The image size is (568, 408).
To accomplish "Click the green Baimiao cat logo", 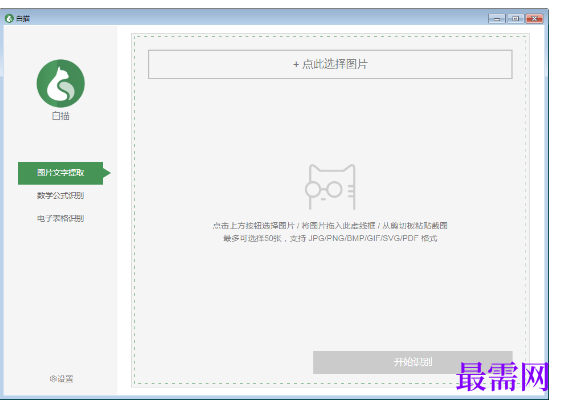I will point(61,83).
